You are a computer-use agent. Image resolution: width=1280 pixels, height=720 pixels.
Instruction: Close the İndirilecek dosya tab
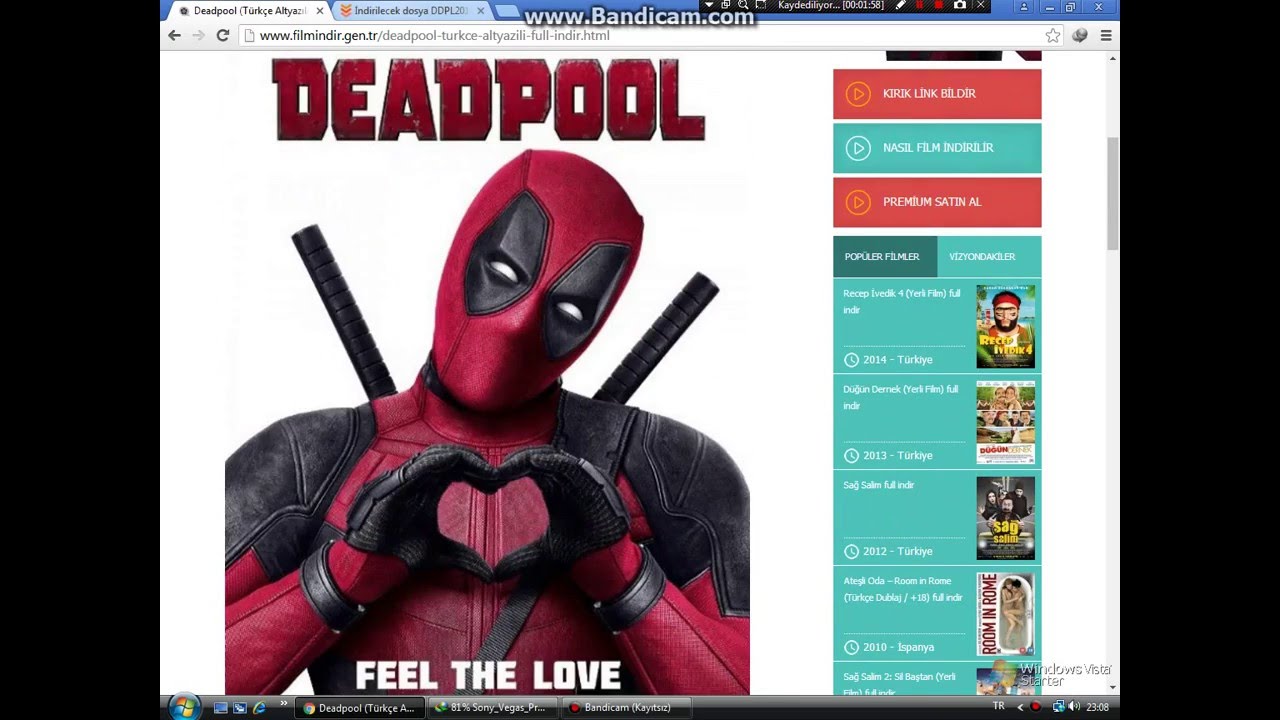pos(480,11)
